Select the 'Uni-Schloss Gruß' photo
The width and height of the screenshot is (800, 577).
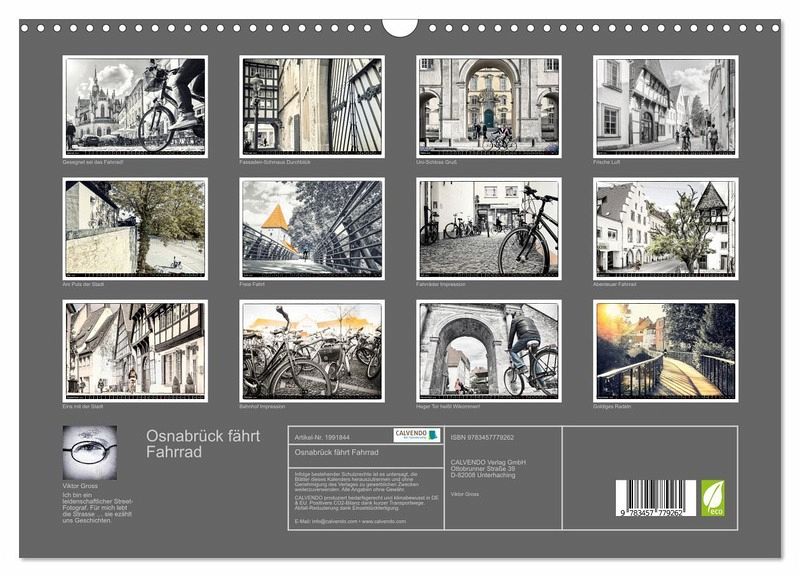coord(489,105)
